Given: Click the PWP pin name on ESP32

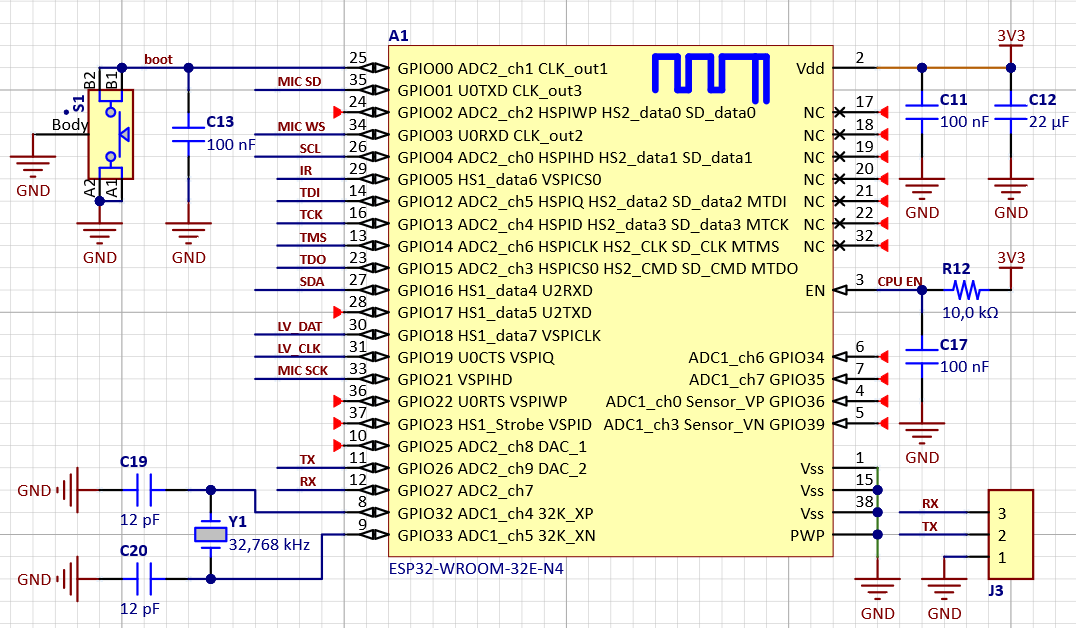Looking at the screenshot, I should click(808, 535).
